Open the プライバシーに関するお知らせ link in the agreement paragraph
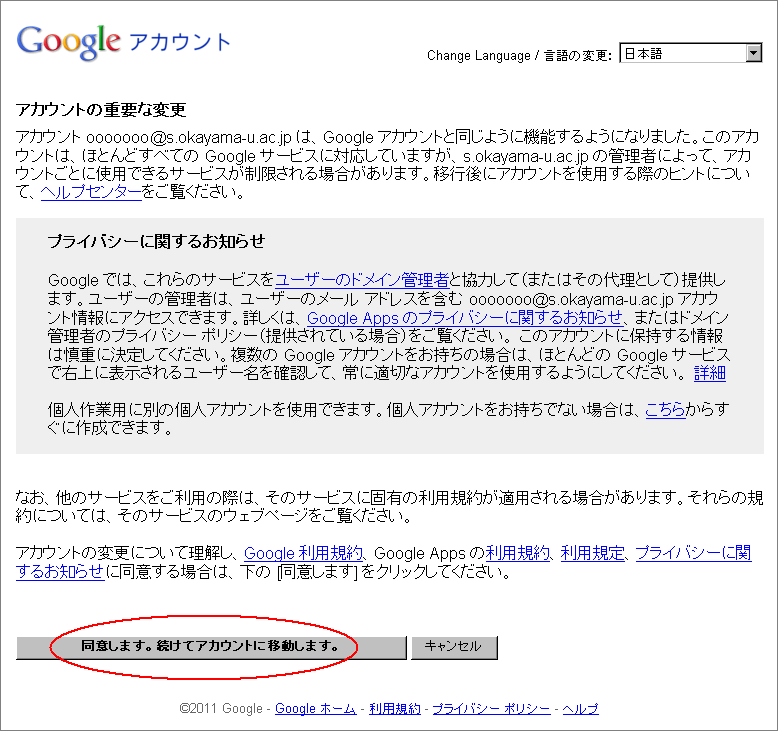778x731 pixels. (694, 553)
